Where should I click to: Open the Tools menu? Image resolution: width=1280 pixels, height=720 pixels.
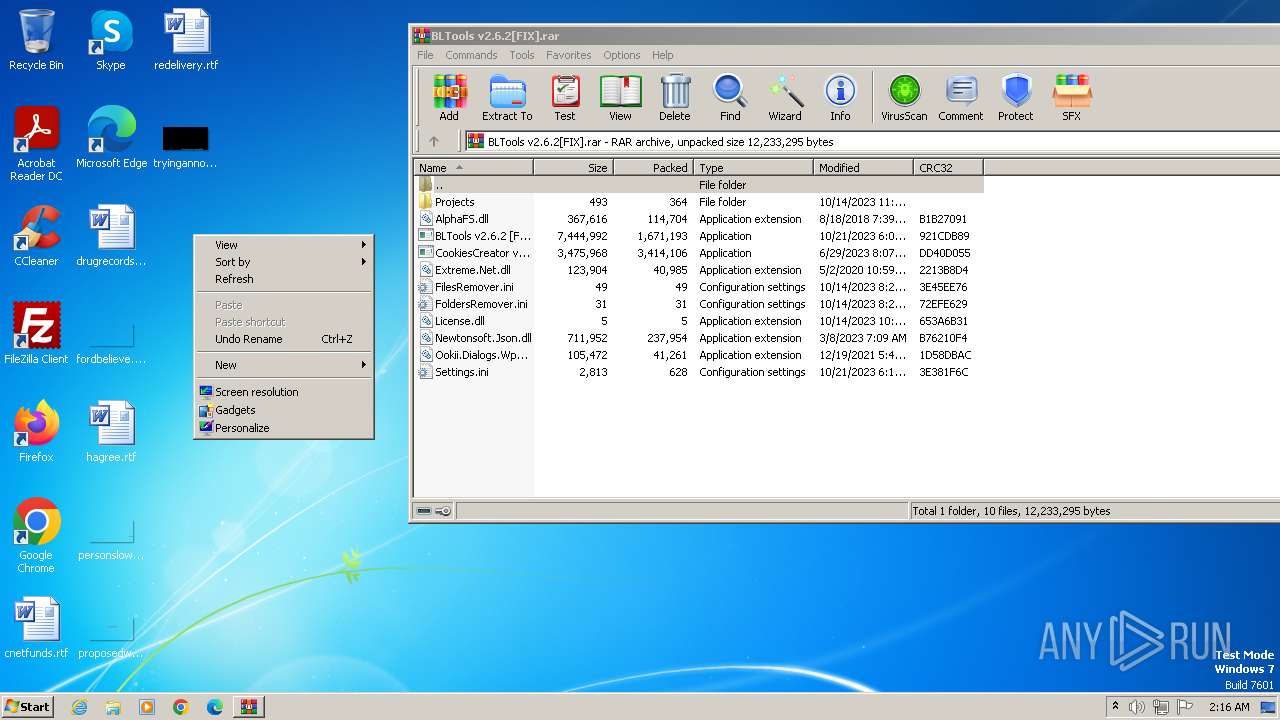click(x=522, y=55)
